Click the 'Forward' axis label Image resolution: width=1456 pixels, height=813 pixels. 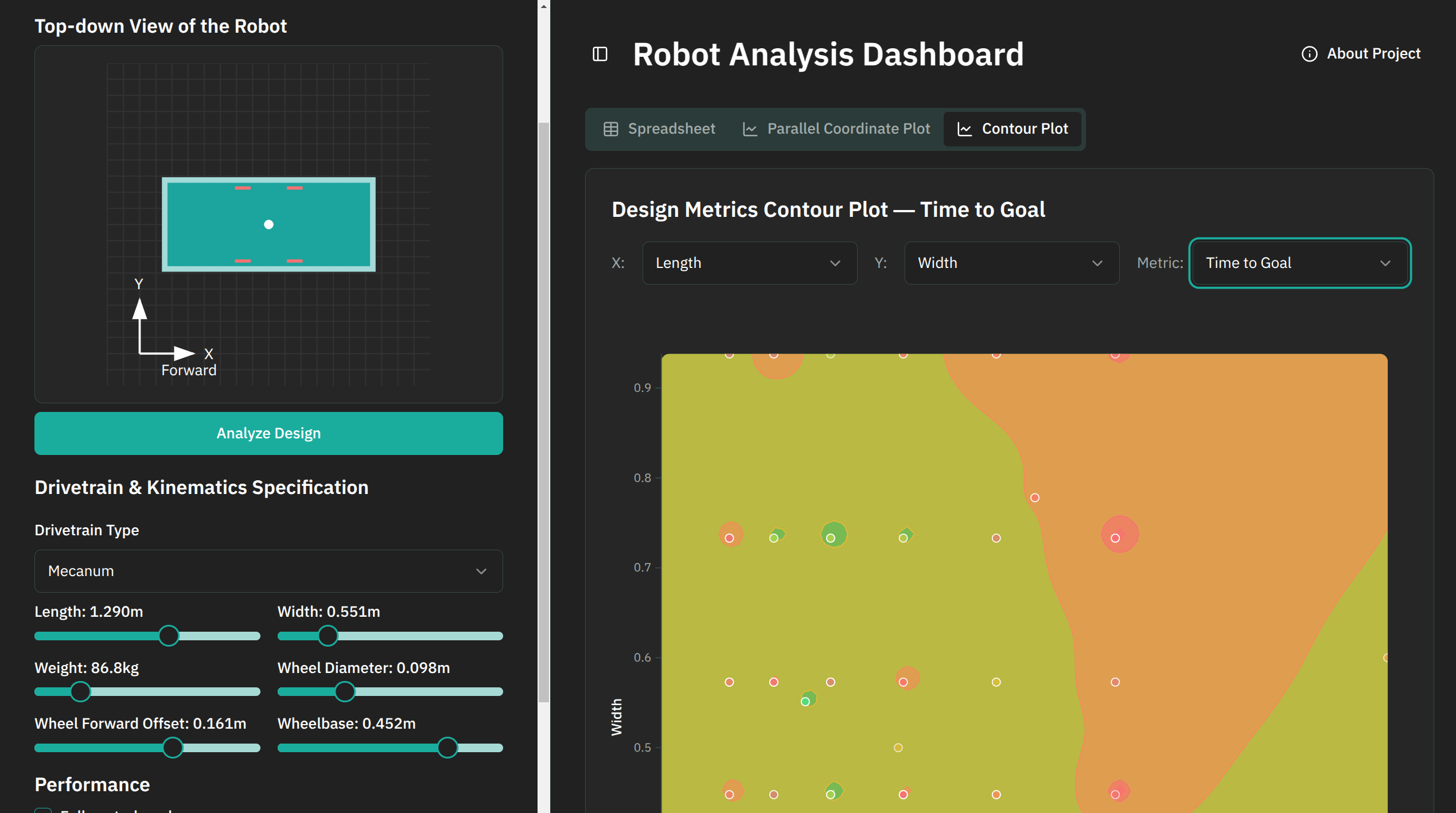[189, 371]
